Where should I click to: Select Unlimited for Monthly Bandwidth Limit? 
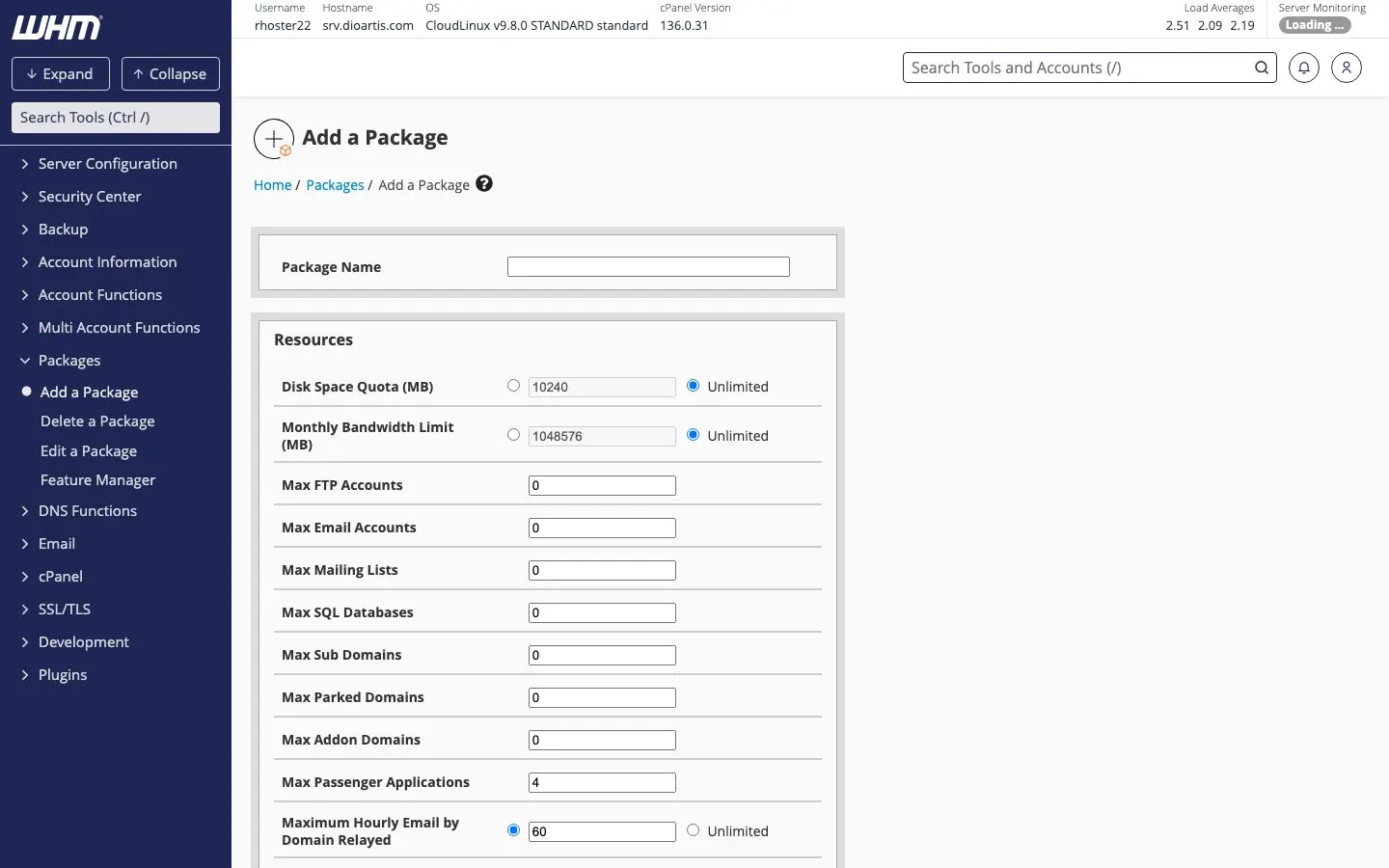point(693,435)
